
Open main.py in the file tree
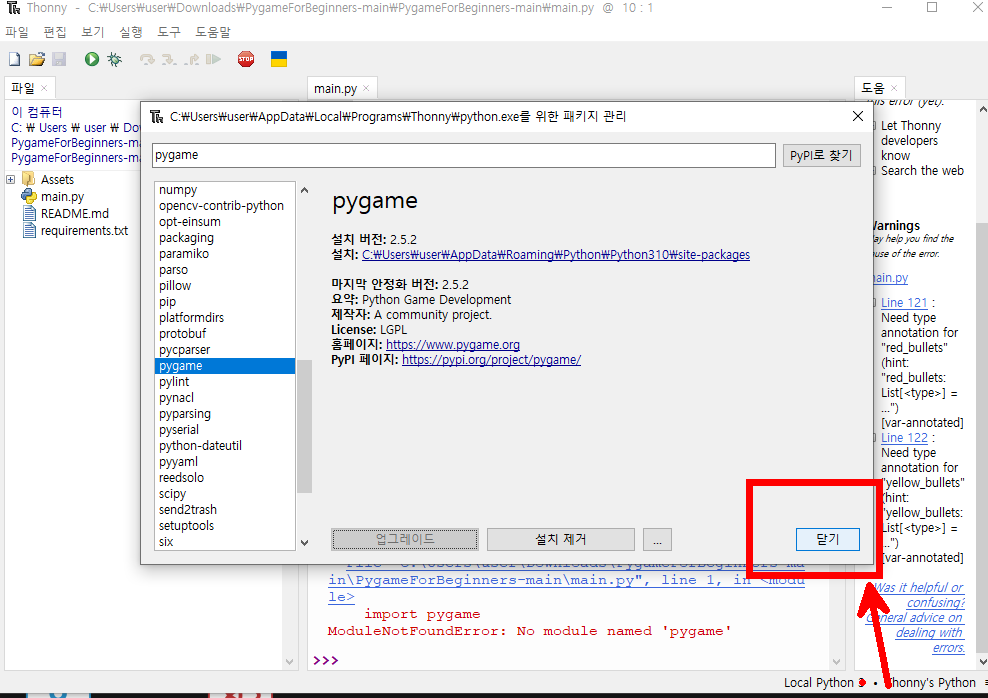click(x=62, y=197)
